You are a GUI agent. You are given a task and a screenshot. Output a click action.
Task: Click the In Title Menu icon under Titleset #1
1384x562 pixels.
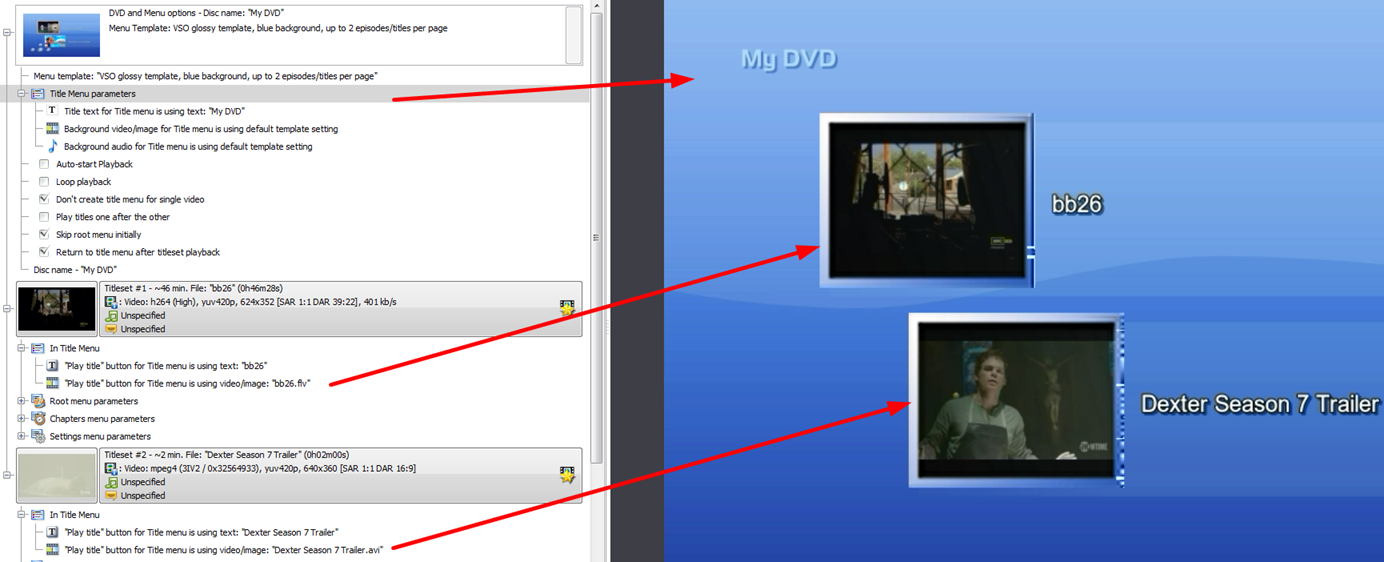pyautogui.click(x=37, y=348)
